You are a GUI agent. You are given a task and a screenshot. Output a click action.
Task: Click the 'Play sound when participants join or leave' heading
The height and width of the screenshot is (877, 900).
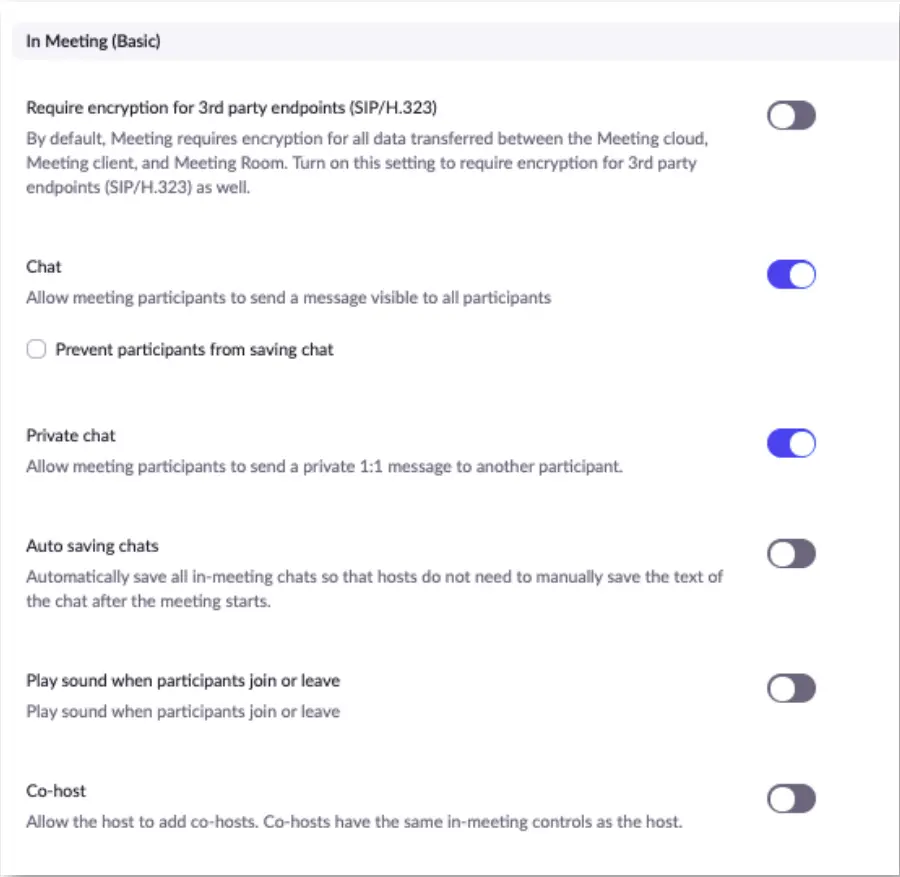point(183,681)
